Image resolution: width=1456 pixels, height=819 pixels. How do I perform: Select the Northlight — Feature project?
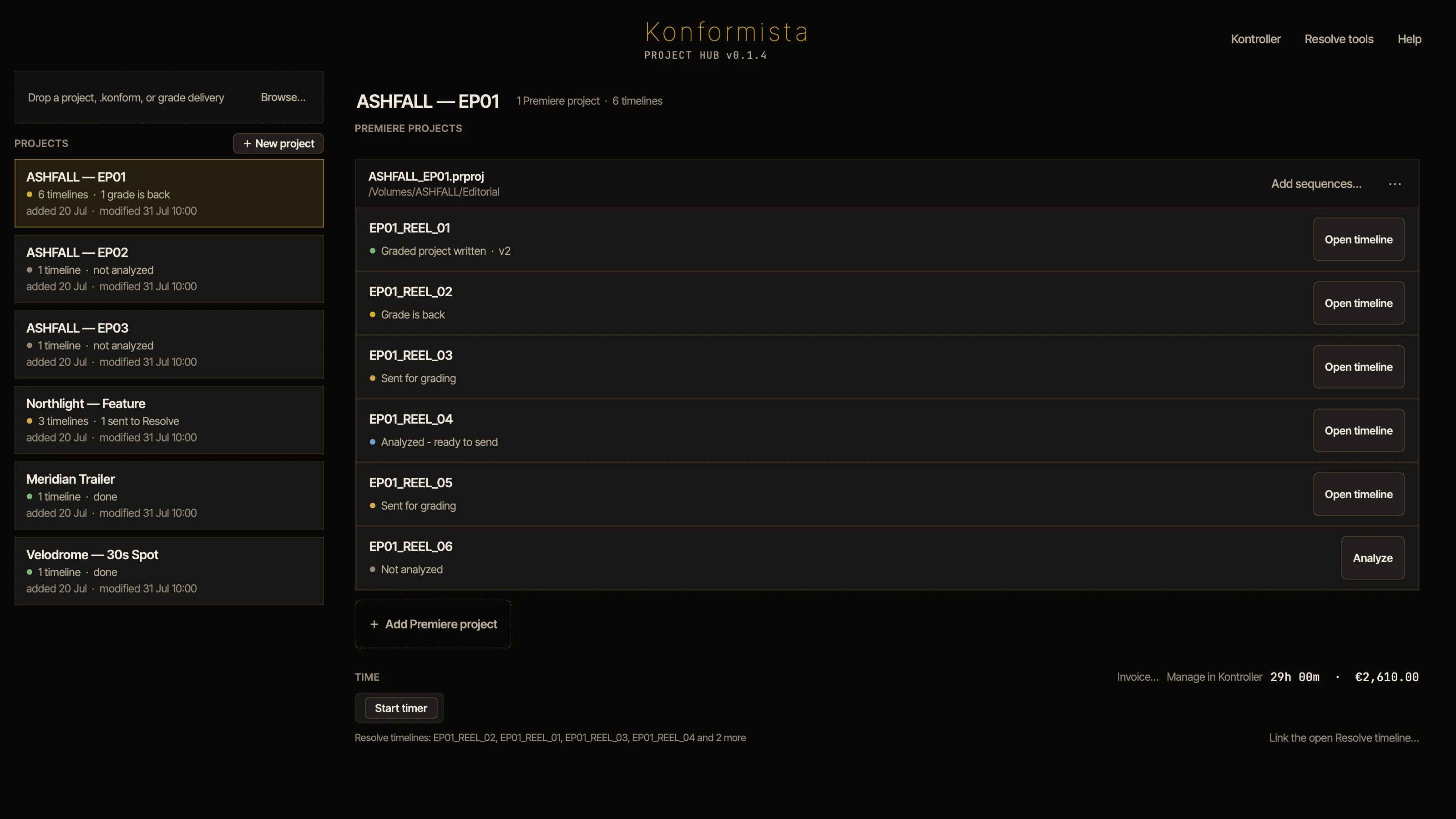pyautogui.click(x=169, y=420)
